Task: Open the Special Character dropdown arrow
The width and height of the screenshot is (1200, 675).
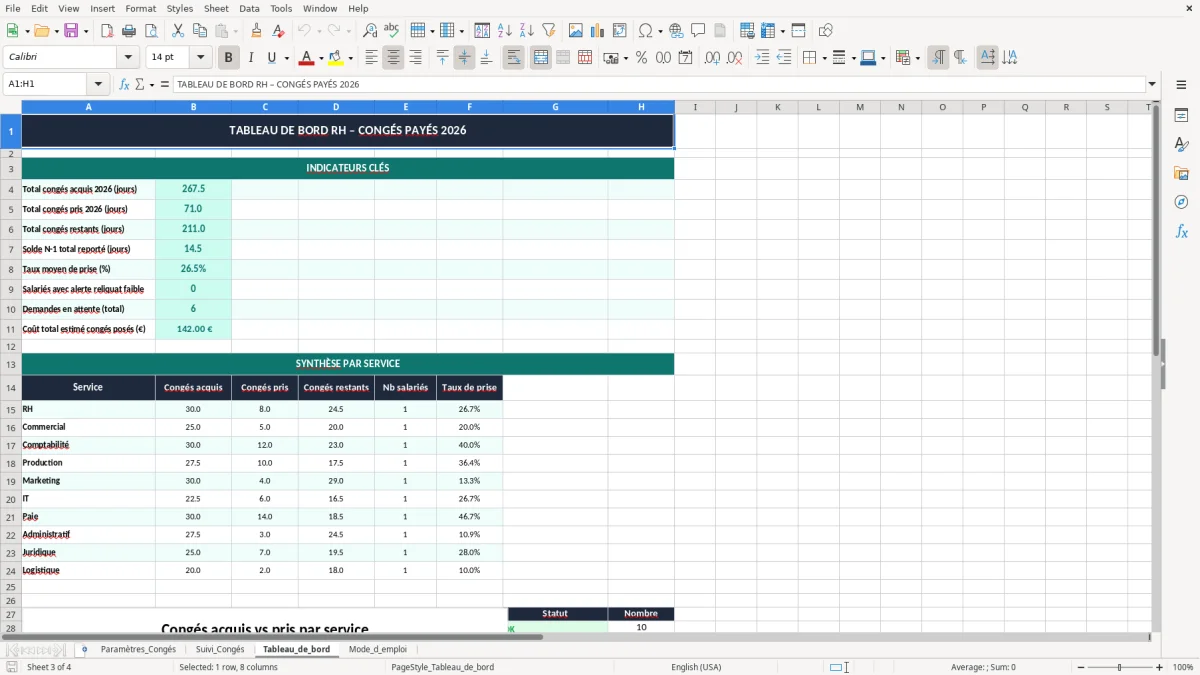Action: point(661,31)
